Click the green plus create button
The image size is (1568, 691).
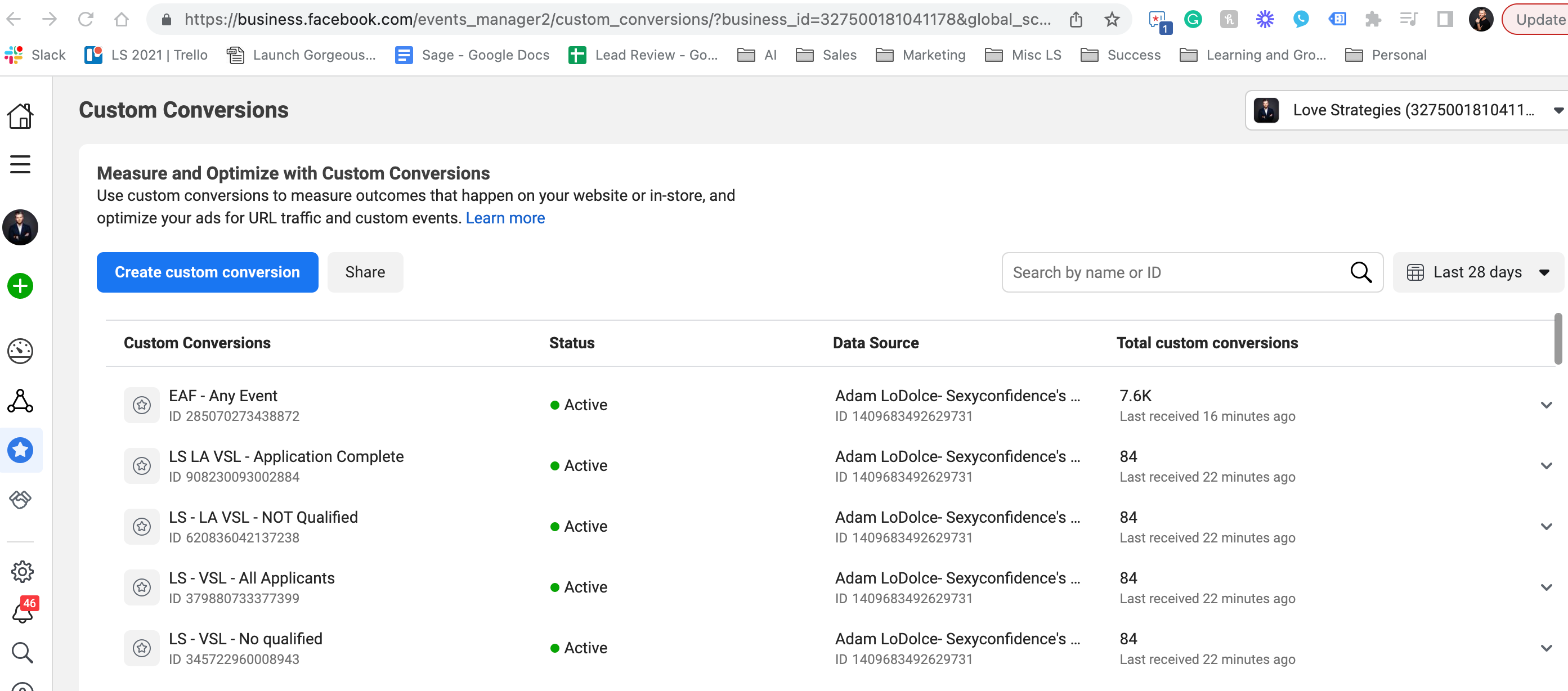pos(20,285)
